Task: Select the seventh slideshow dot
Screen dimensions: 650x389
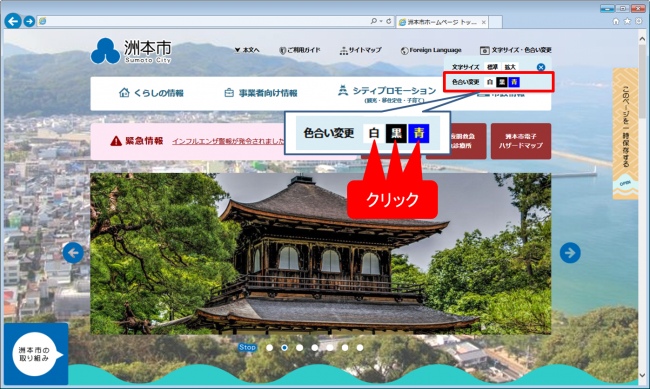Action: pyautogui.click(x=360, y=348)
